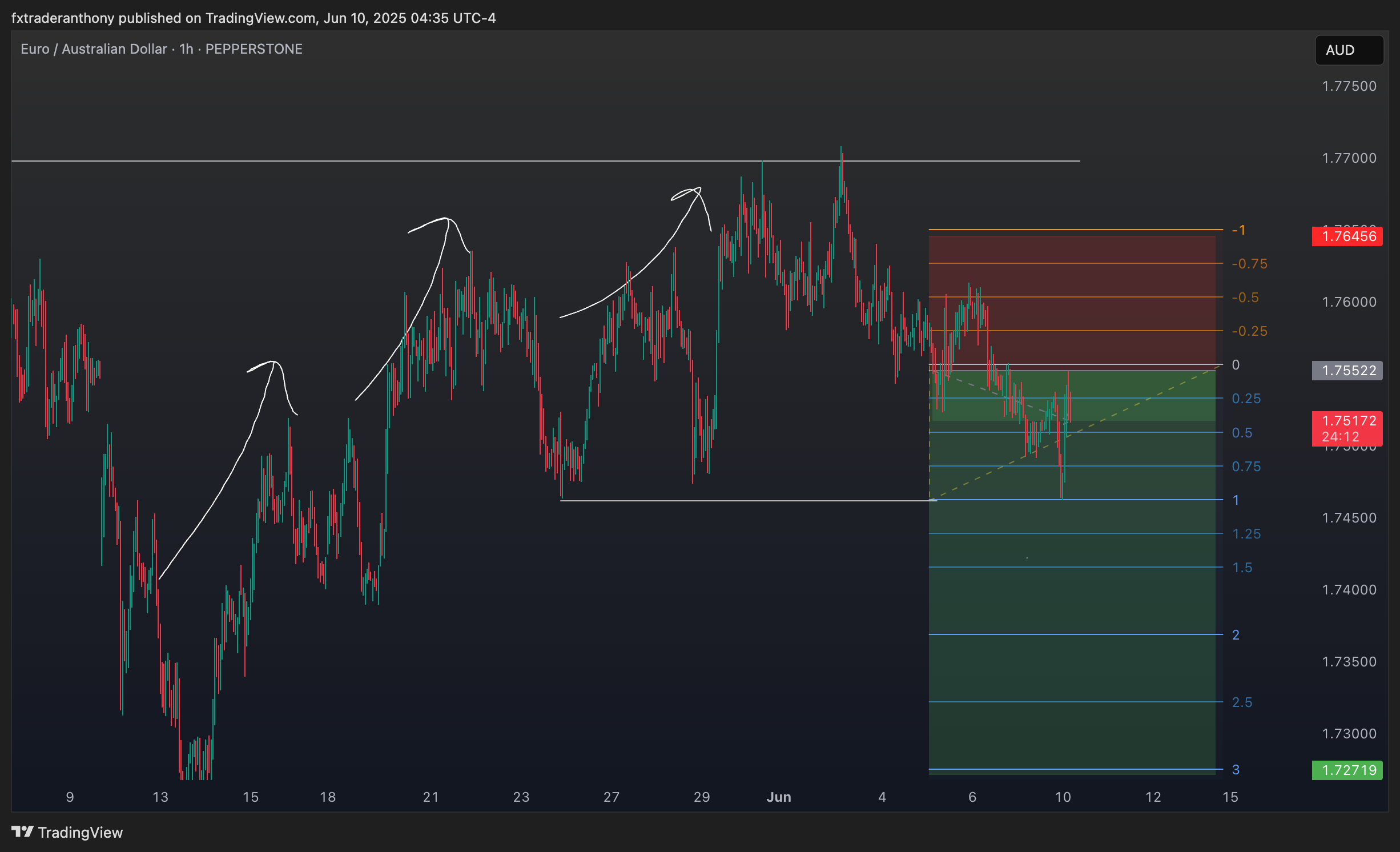Click the Fibonacci level label 0.75
This screenshot has height=852, width=1400.
[1246, 467]
